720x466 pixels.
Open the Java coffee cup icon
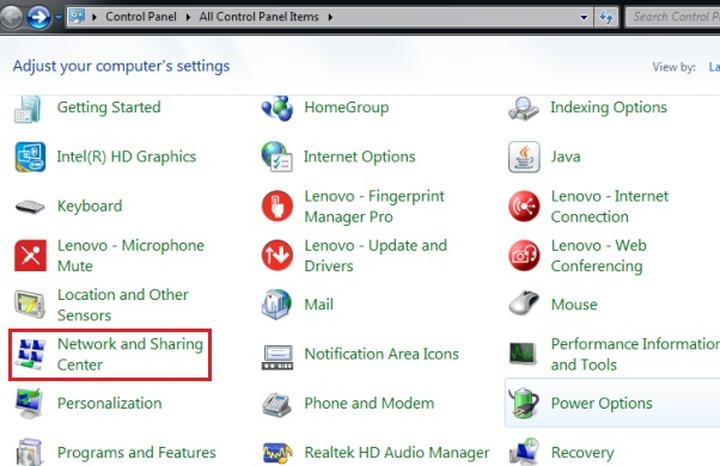coord(524,157)
